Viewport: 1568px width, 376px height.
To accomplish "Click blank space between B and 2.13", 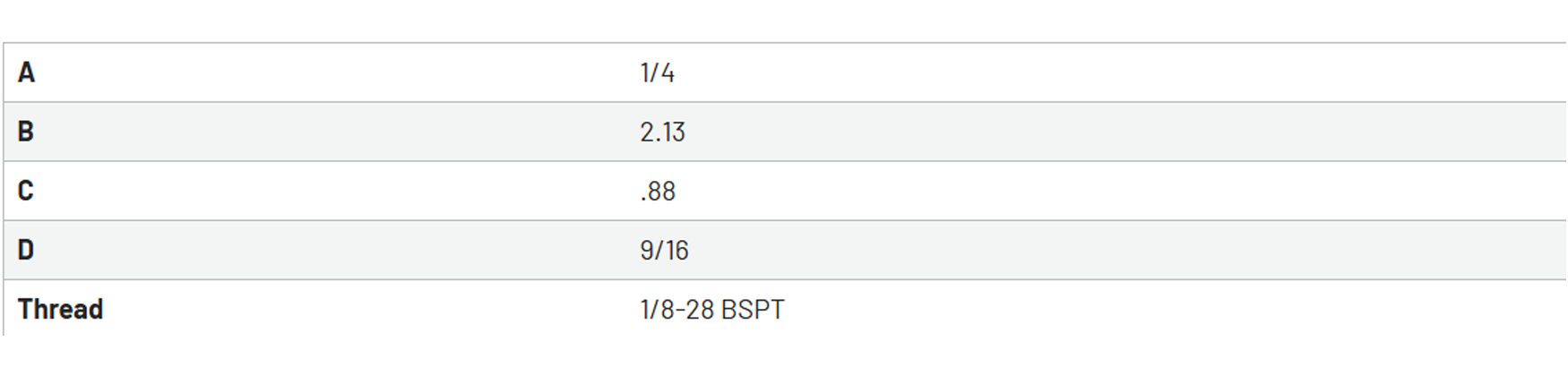I will tap(336, 132).
